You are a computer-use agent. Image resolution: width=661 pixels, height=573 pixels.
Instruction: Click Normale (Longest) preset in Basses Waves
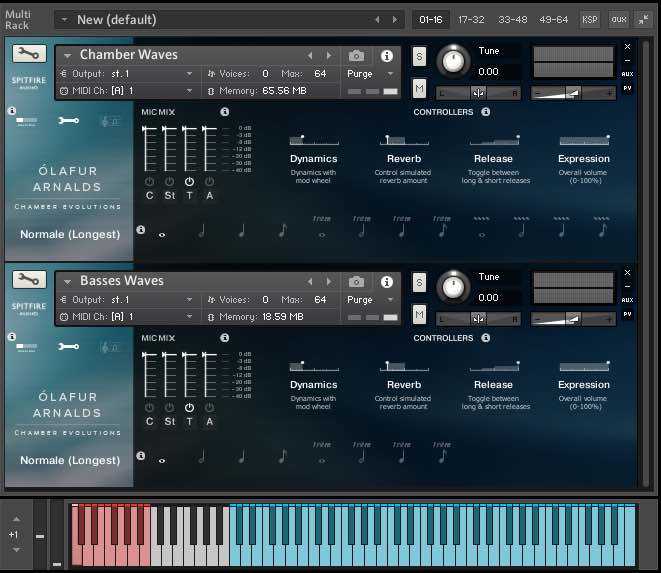click(x=70, y=460)
